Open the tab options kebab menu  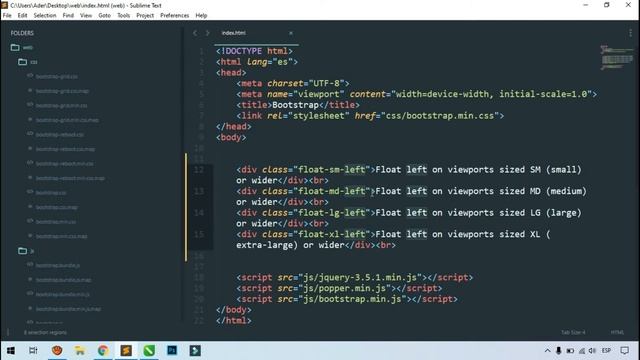coord(630,33)
